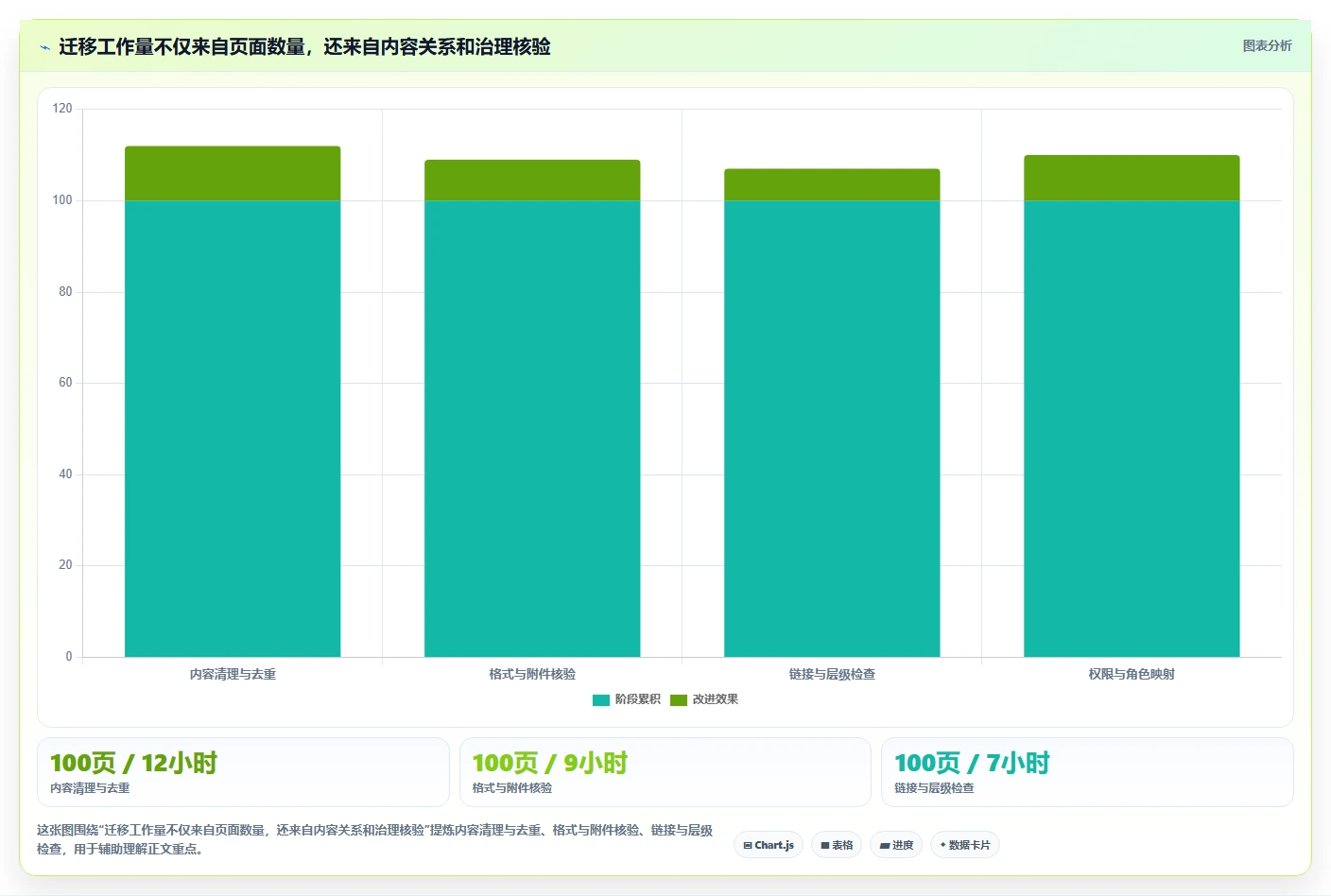Click the 图表分析 label in the header
Viewport: 1331px width, 896px height.
(1267, 45)
